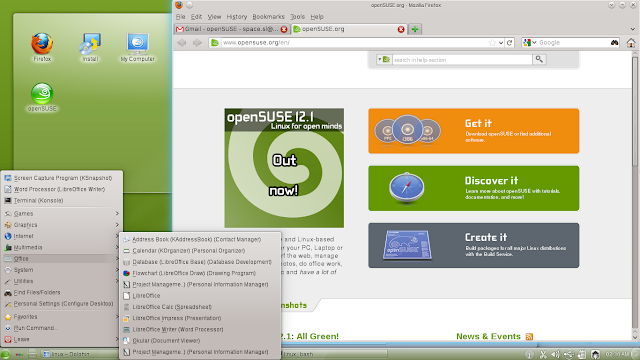Launch LibreOffice Calc (Spreadsheet)
This screenshot has height=360, width=640.
click(200, 307)
